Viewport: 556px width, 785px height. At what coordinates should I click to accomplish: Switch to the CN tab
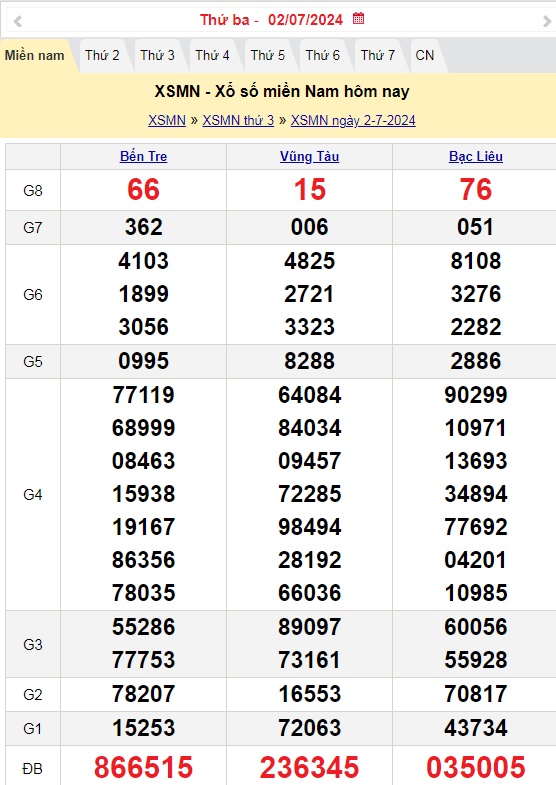pyautogui.click(x=425, y=56)
